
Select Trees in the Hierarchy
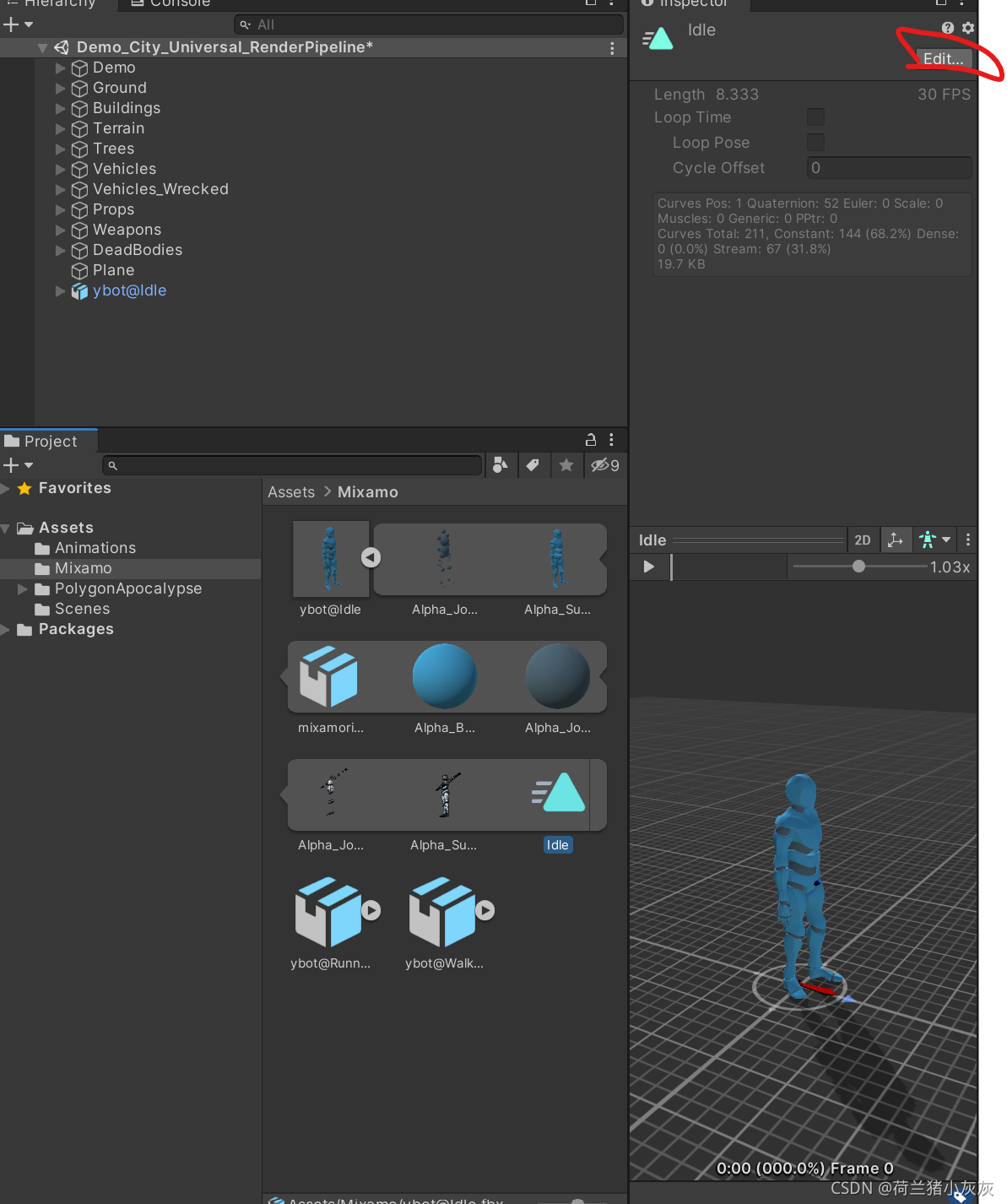[x=113, y=149]
